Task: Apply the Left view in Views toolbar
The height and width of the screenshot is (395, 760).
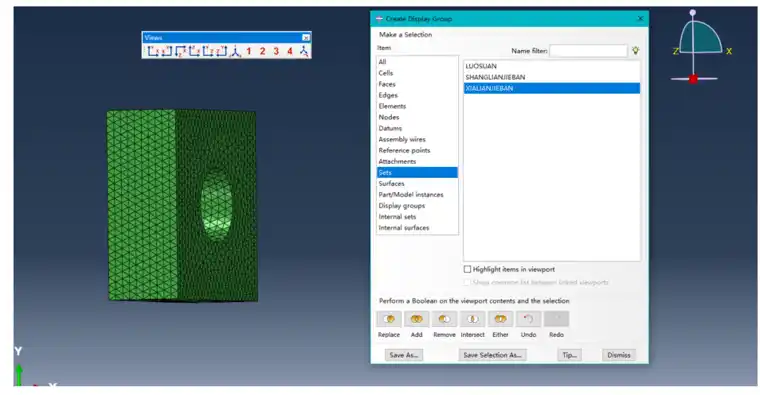Action: (x=208, y=51)
